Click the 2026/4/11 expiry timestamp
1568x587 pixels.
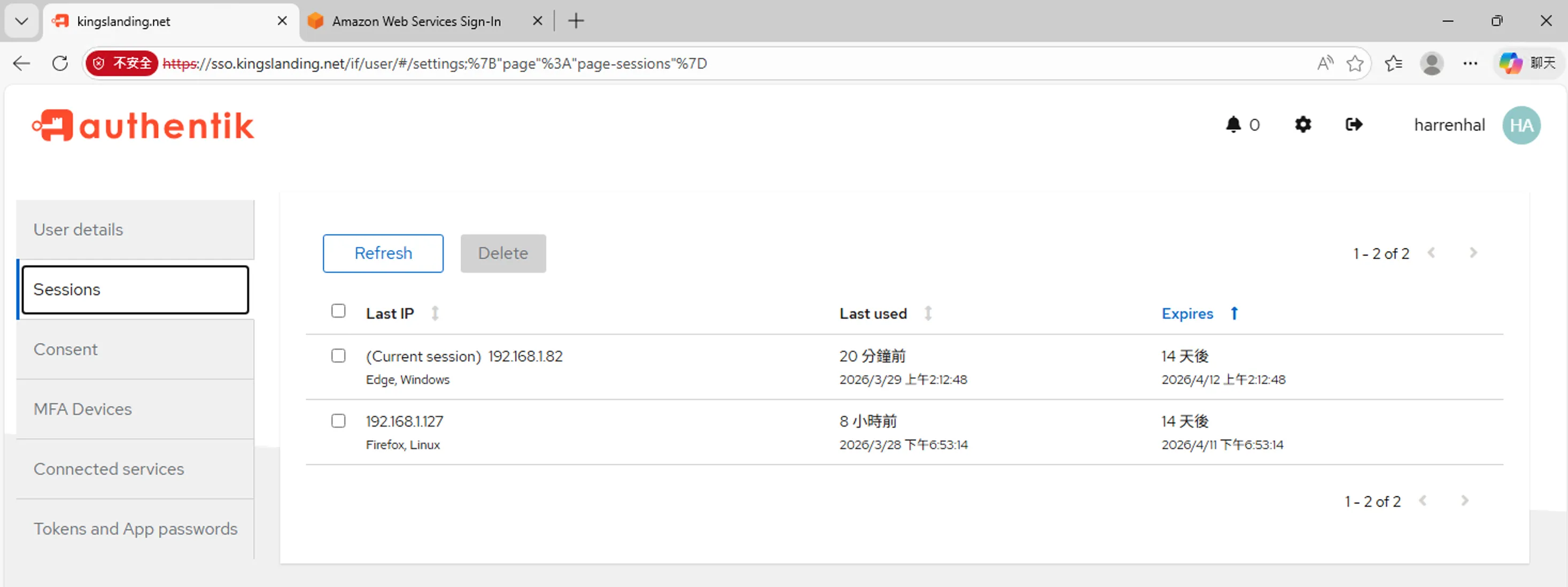(x=1222, y=444)
